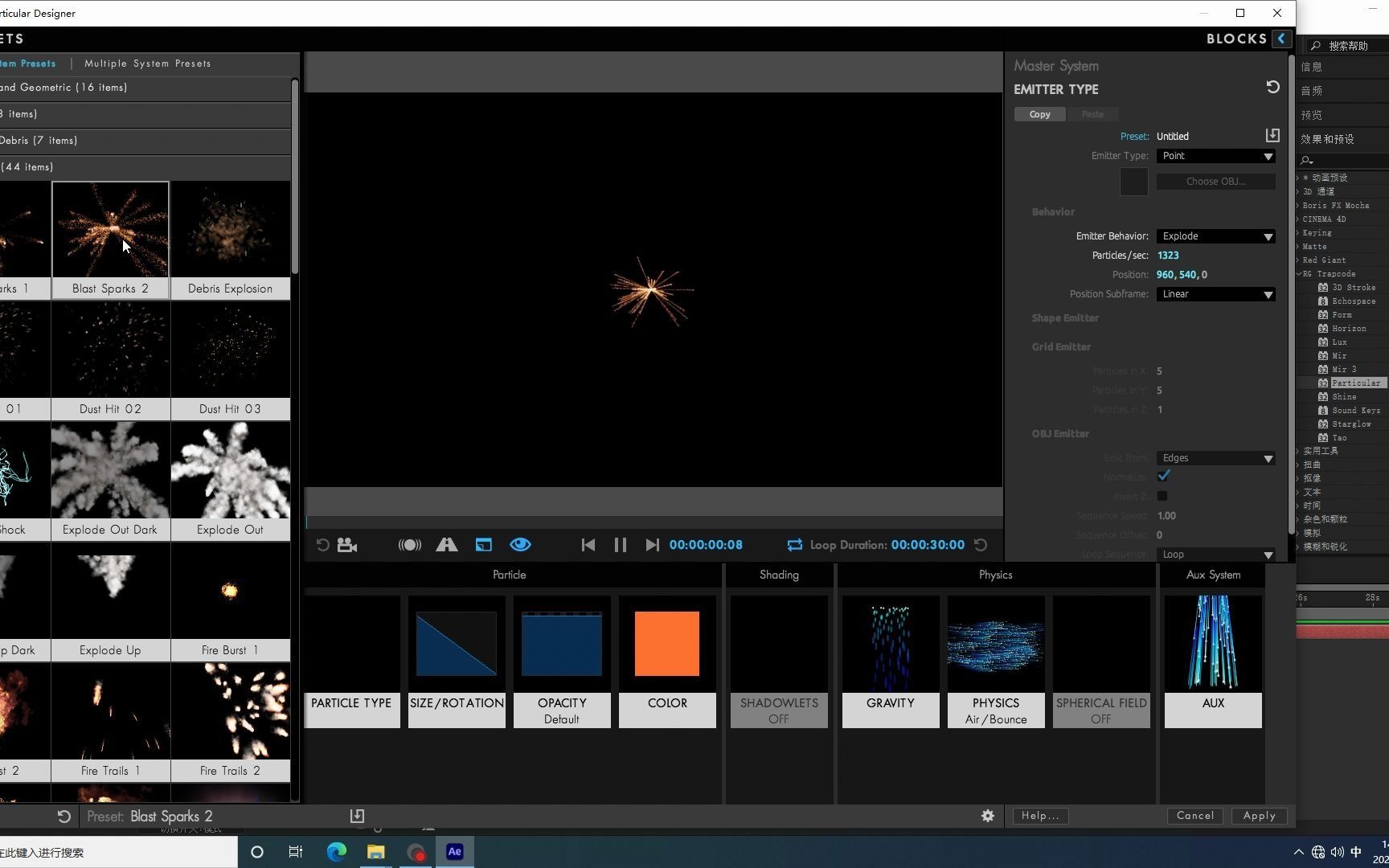1389x868 pixels.
Task: Toggle the motion blur preview icon
Action: click(409, 545)
